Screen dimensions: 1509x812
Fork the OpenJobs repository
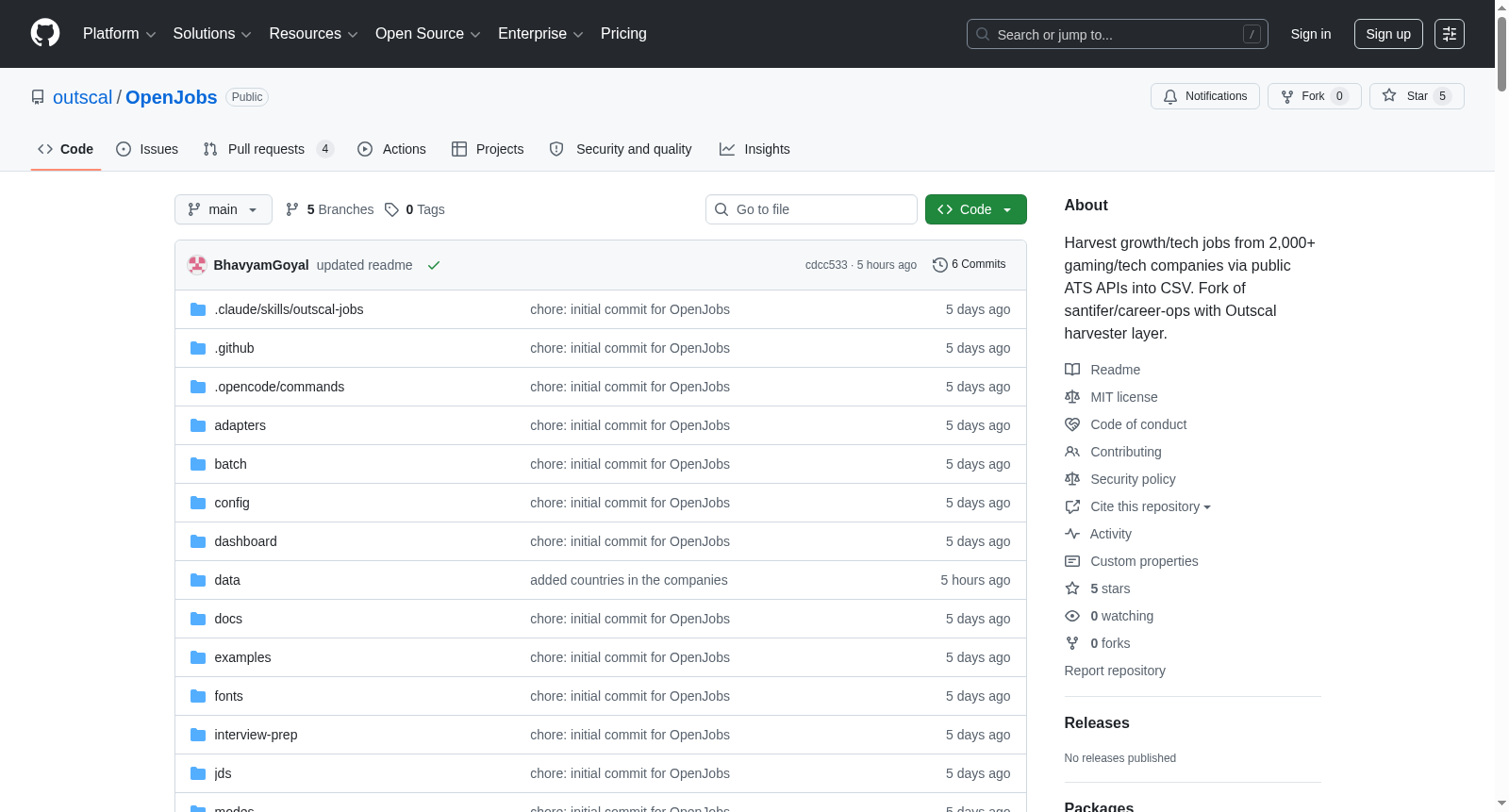1314,96
